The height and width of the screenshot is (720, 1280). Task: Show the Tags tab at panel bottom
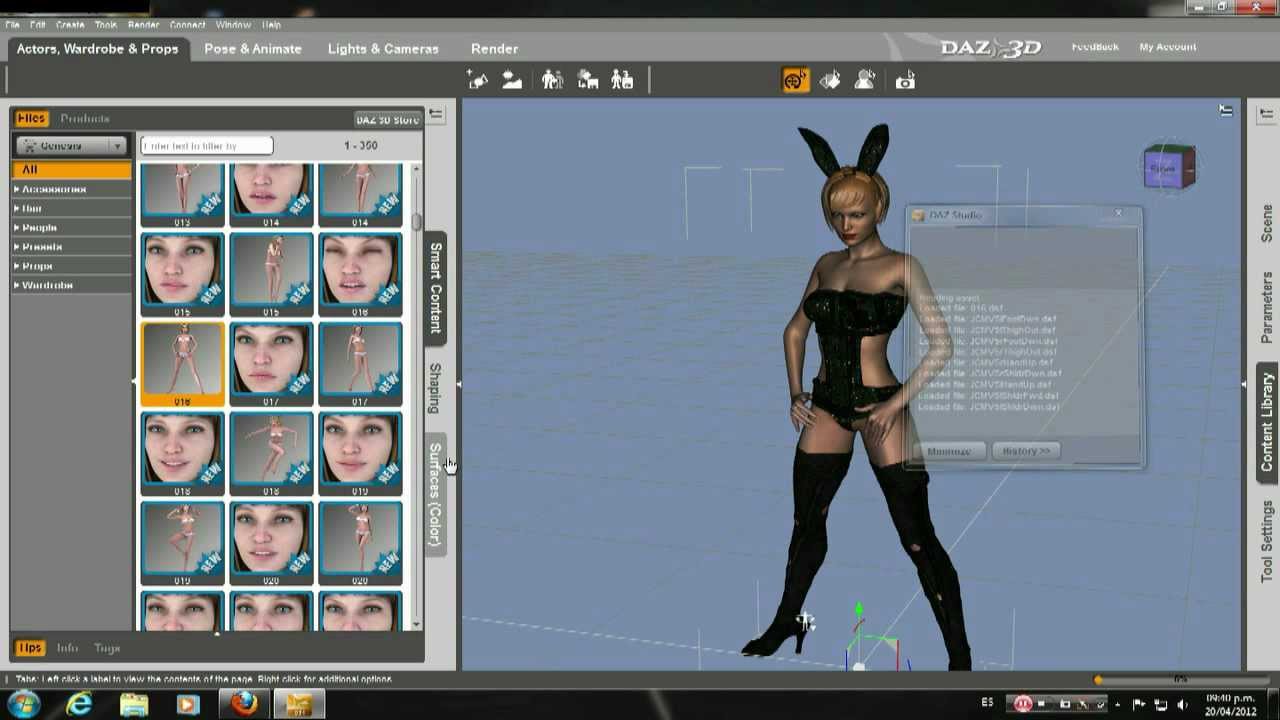(x=107, y=648)
